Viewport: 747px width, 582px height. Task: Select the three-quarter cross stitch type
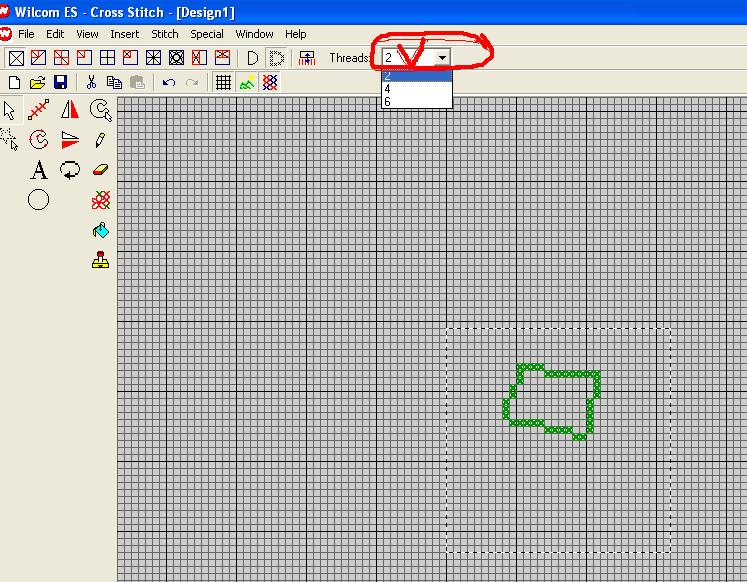click(39, 58)
